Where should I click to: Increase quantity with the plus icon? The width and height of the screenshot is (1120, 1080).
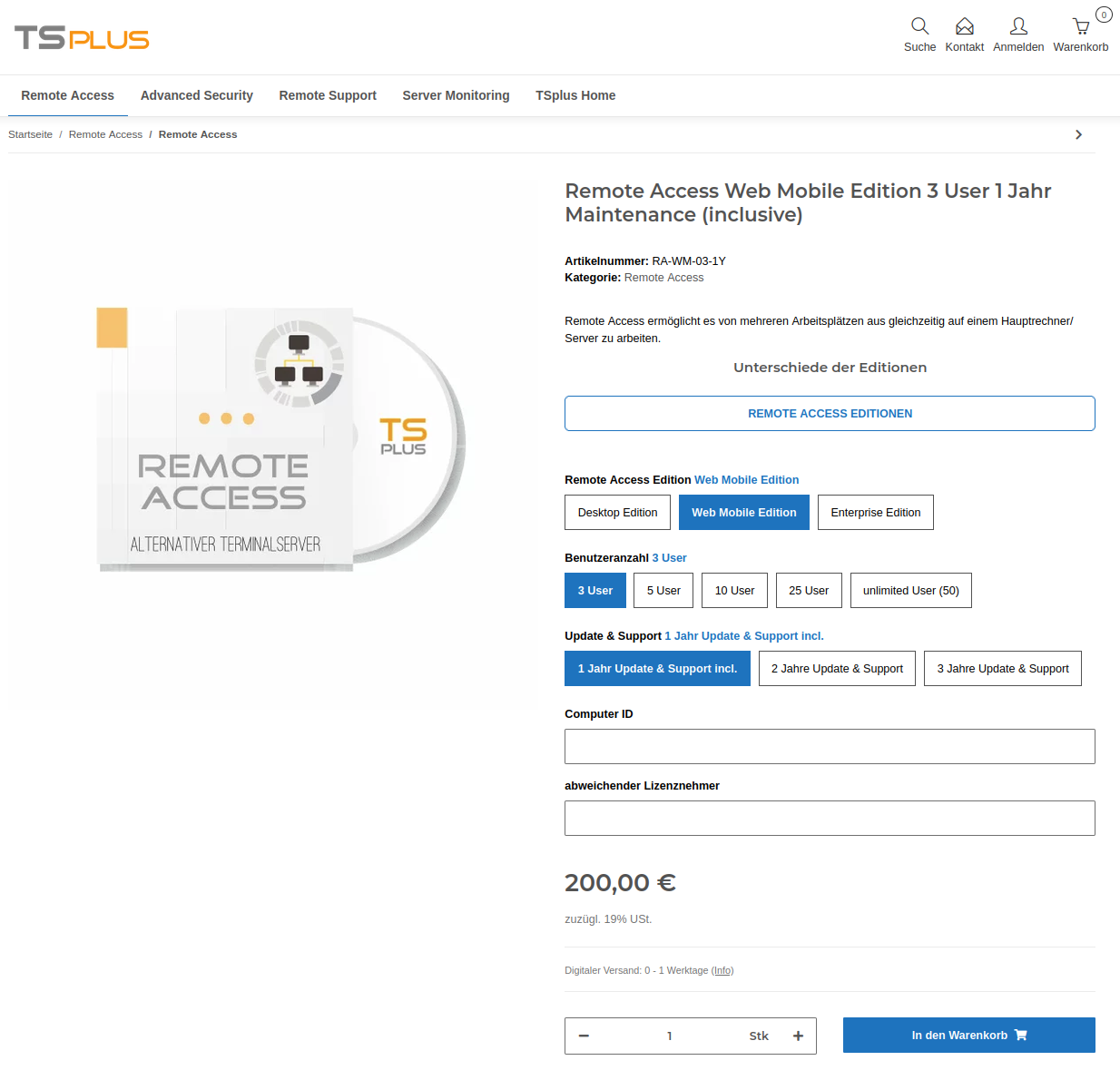(x=798, y=1036)
